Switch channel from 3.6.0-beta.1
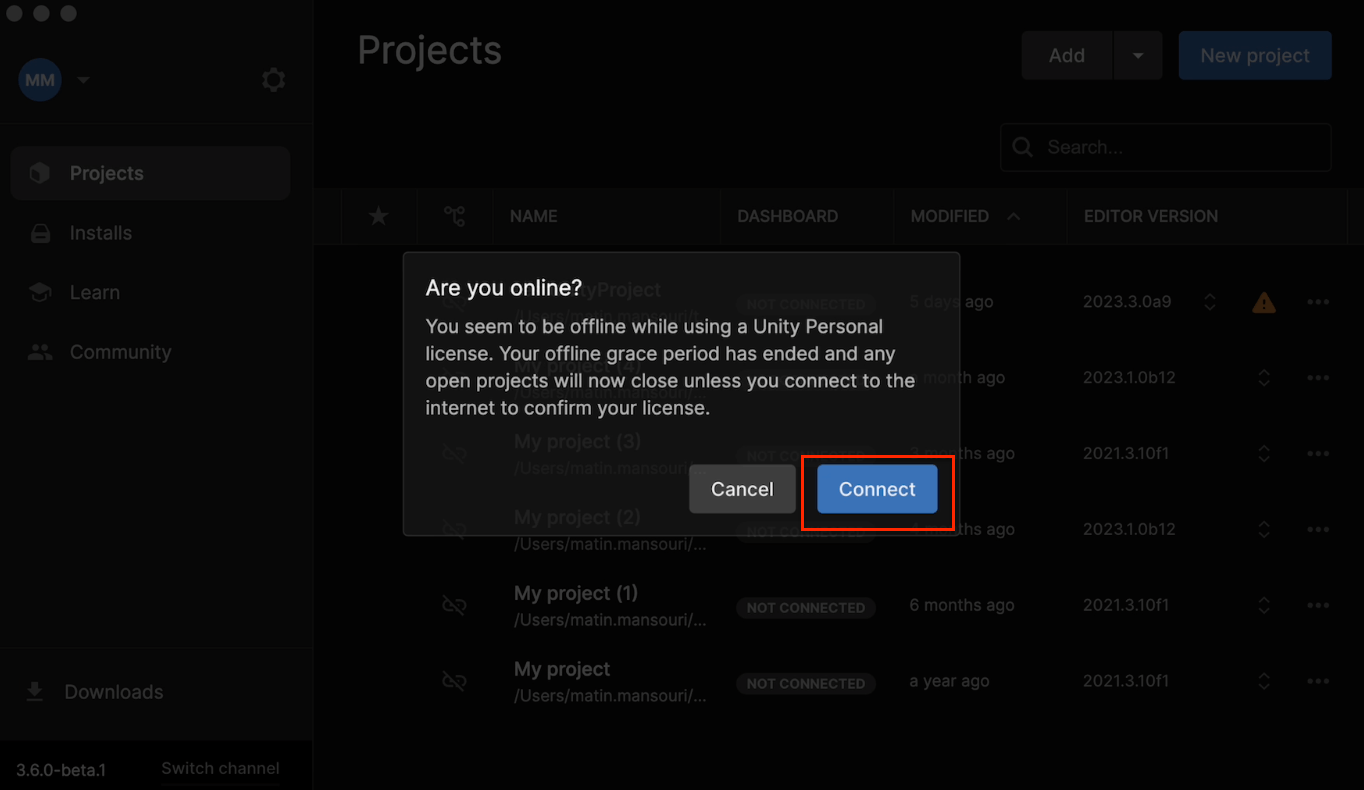The image size is (1364, 790). click(219, 768)
